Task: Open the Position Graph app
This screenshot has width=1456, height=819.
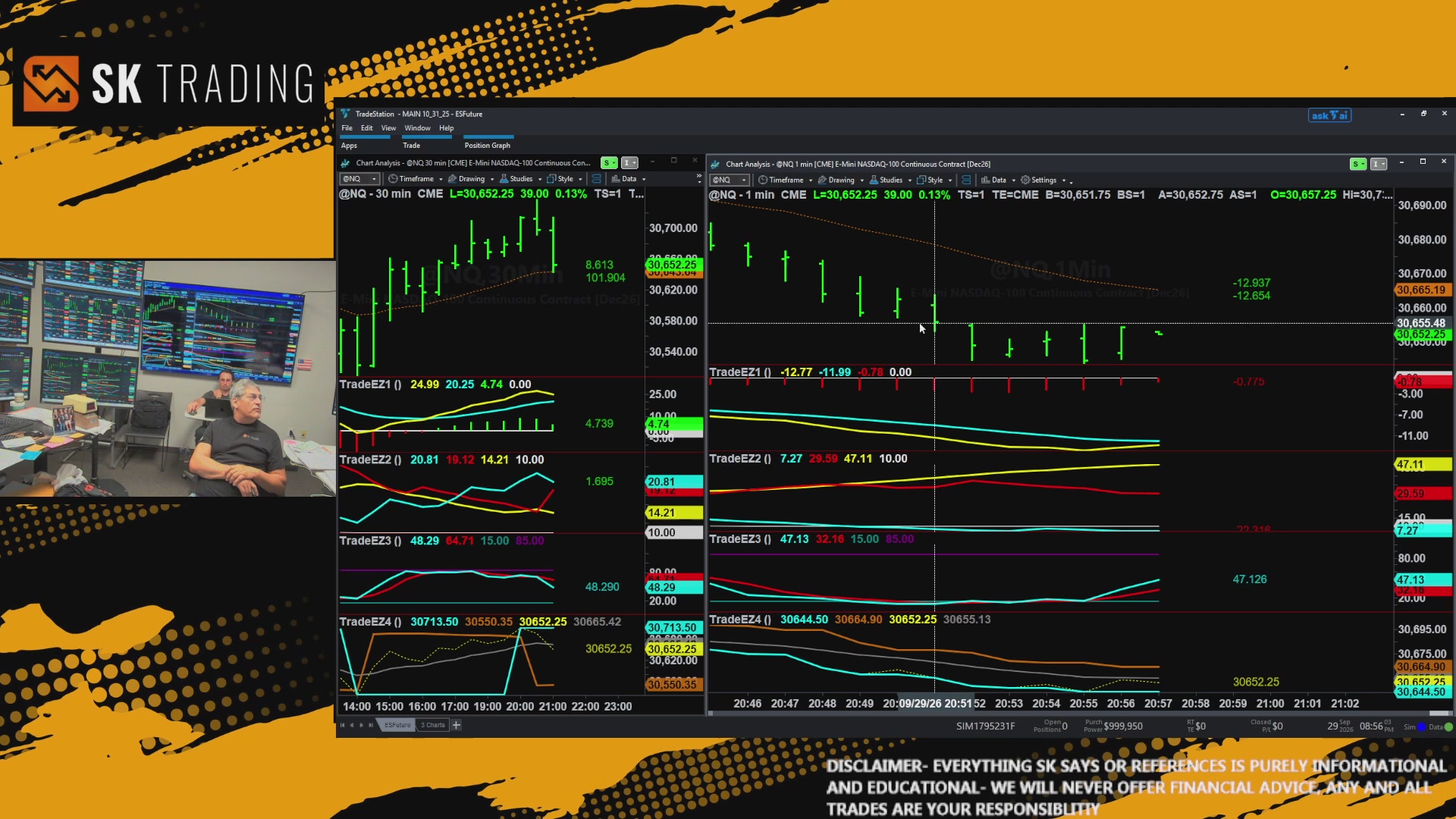Action: pyautogui.click(x=487, y=146)
